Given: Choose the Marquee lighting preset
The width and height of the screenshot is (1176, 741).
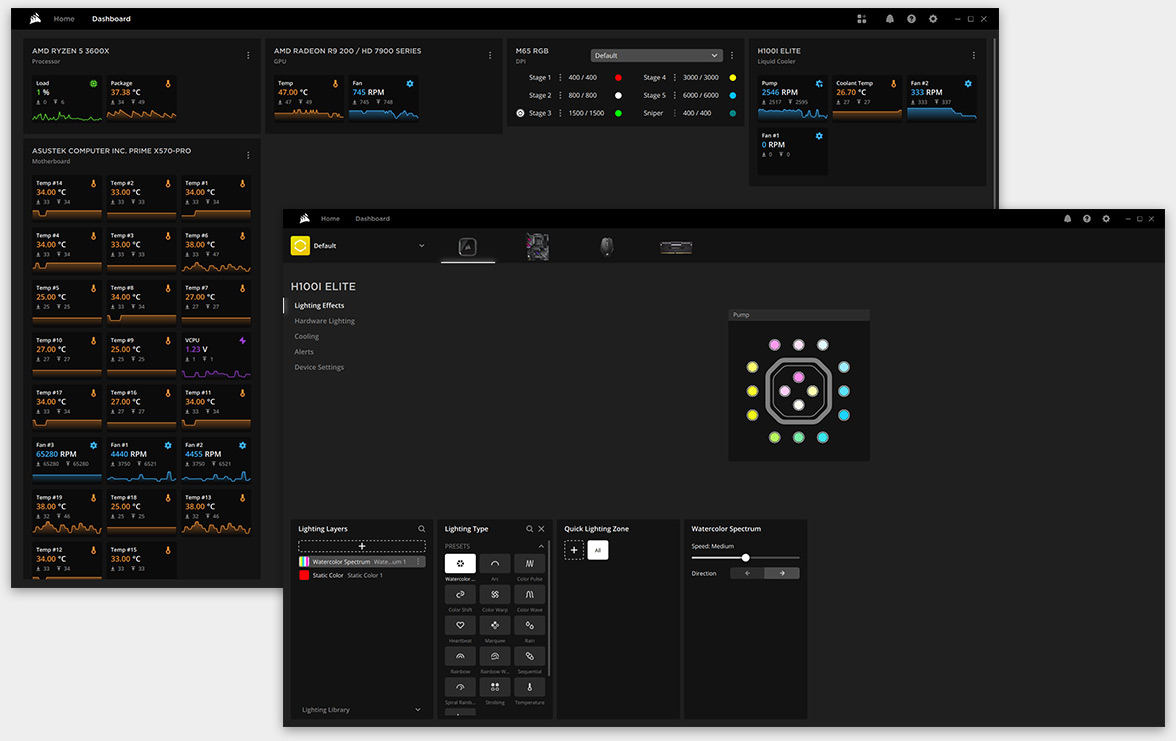Looking at the screenshot, I should (495, 625).
